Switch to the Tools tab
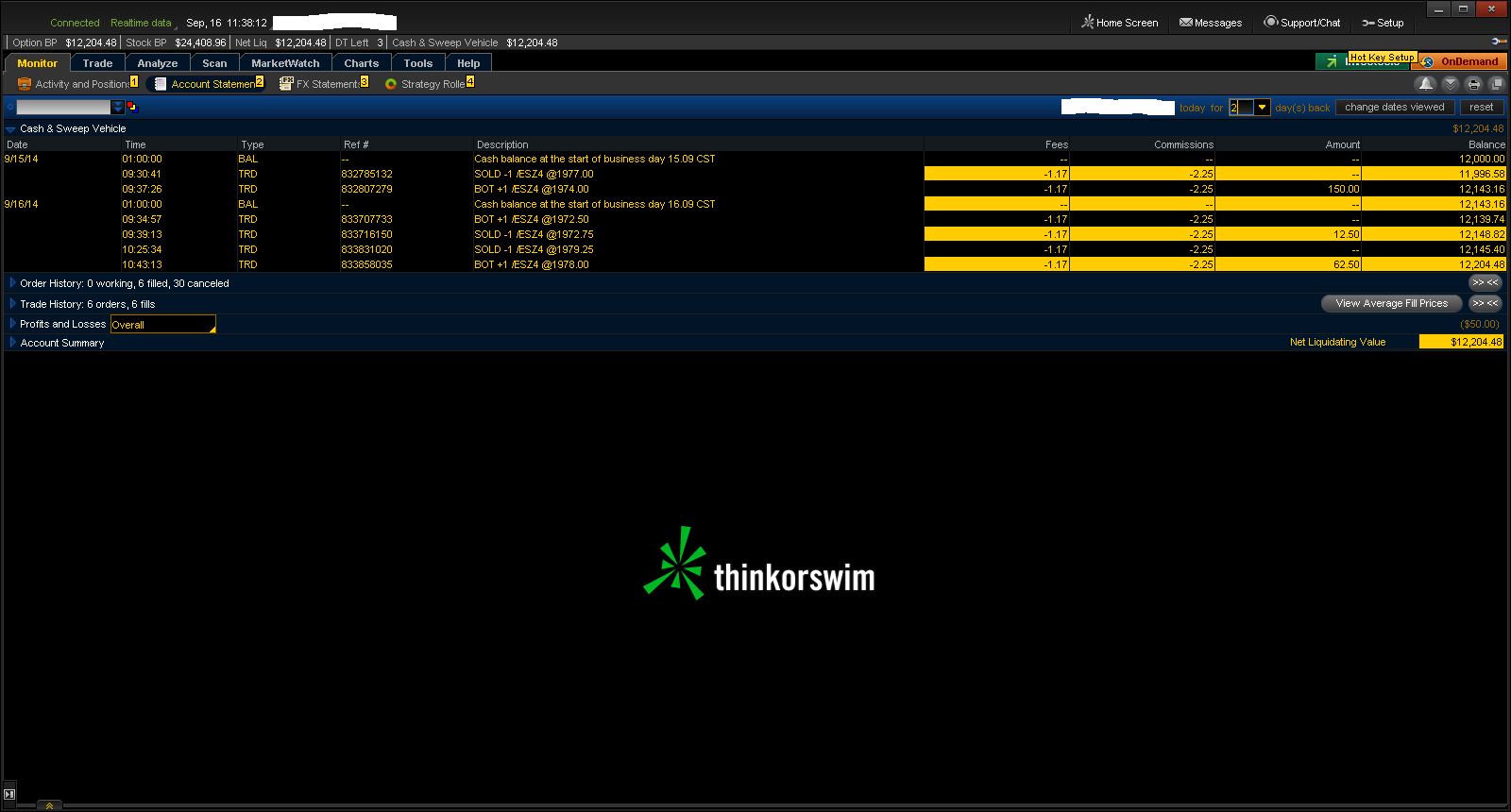The image size is (1511, 812). tap(418, 63)
